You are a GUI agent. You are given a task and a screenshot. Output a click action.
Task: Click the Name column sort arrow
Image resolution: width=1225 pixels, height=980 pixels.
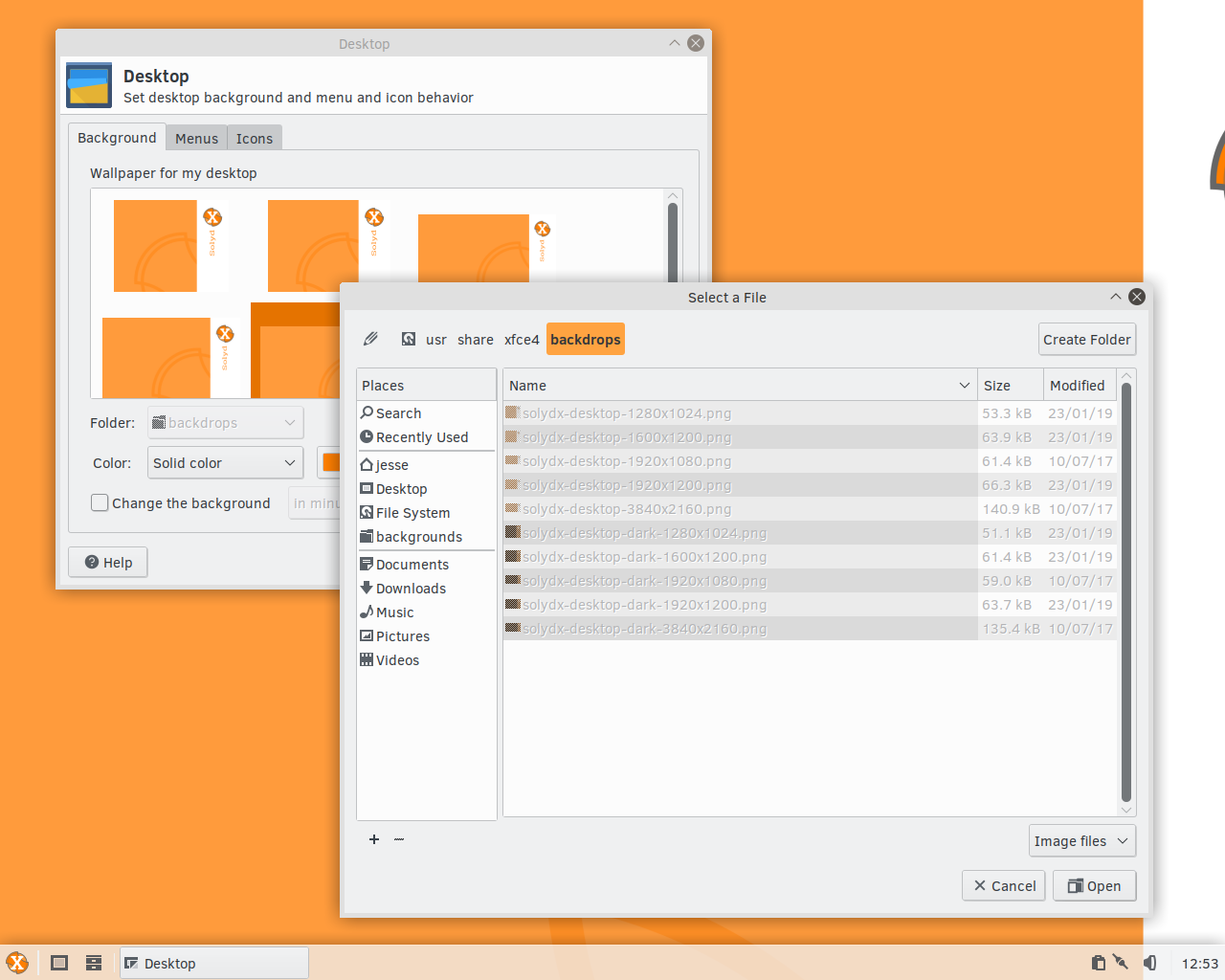(964, 385)
